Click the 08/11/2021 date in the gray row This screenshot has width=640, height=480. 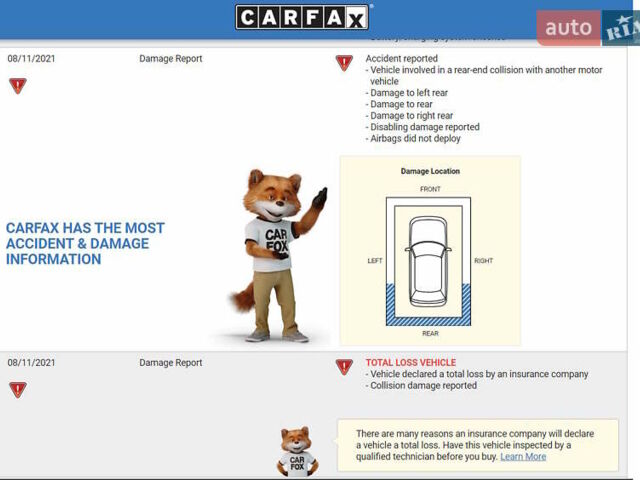pyautogui.click(x=31, y=362)
